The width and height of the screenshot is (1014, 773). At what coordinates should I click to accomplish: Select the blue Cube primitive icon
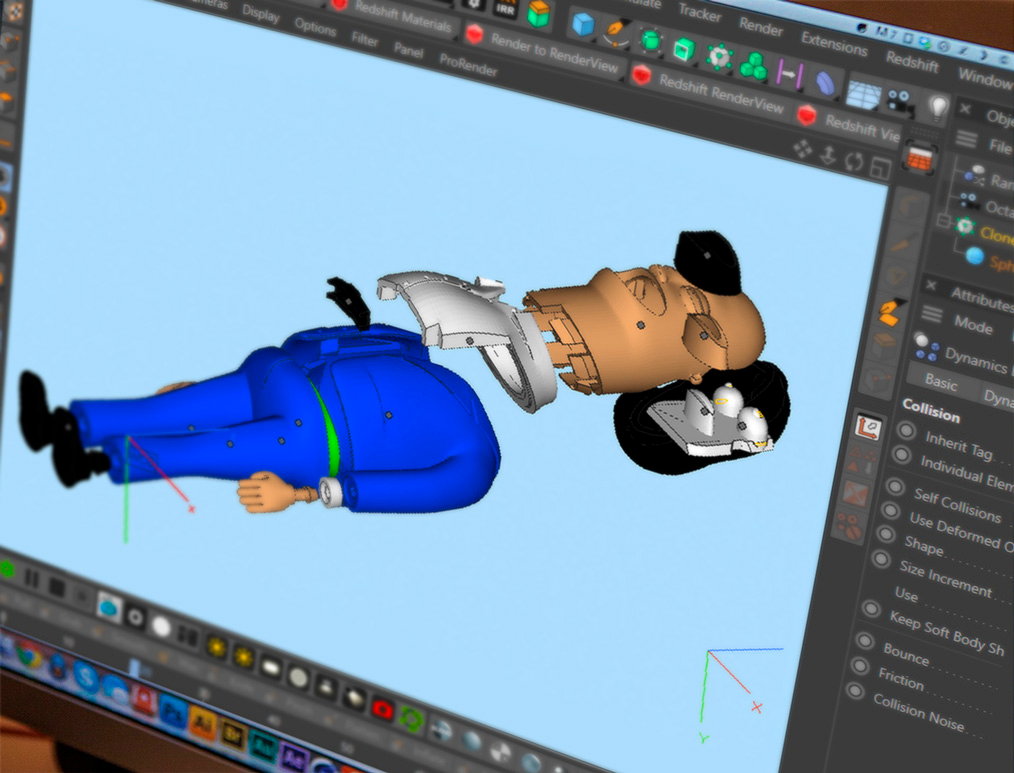click(583, 23)
